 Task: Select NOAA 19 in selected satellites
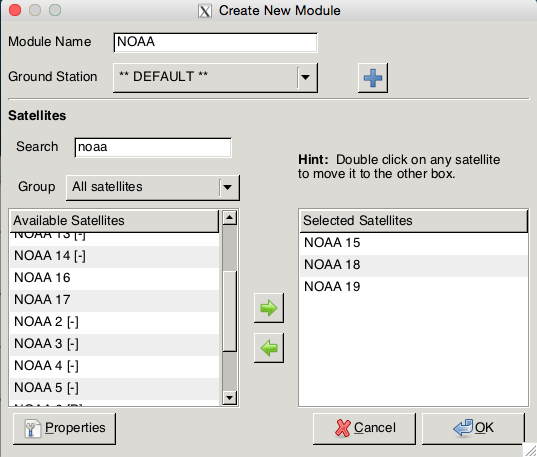pos(413,287)
